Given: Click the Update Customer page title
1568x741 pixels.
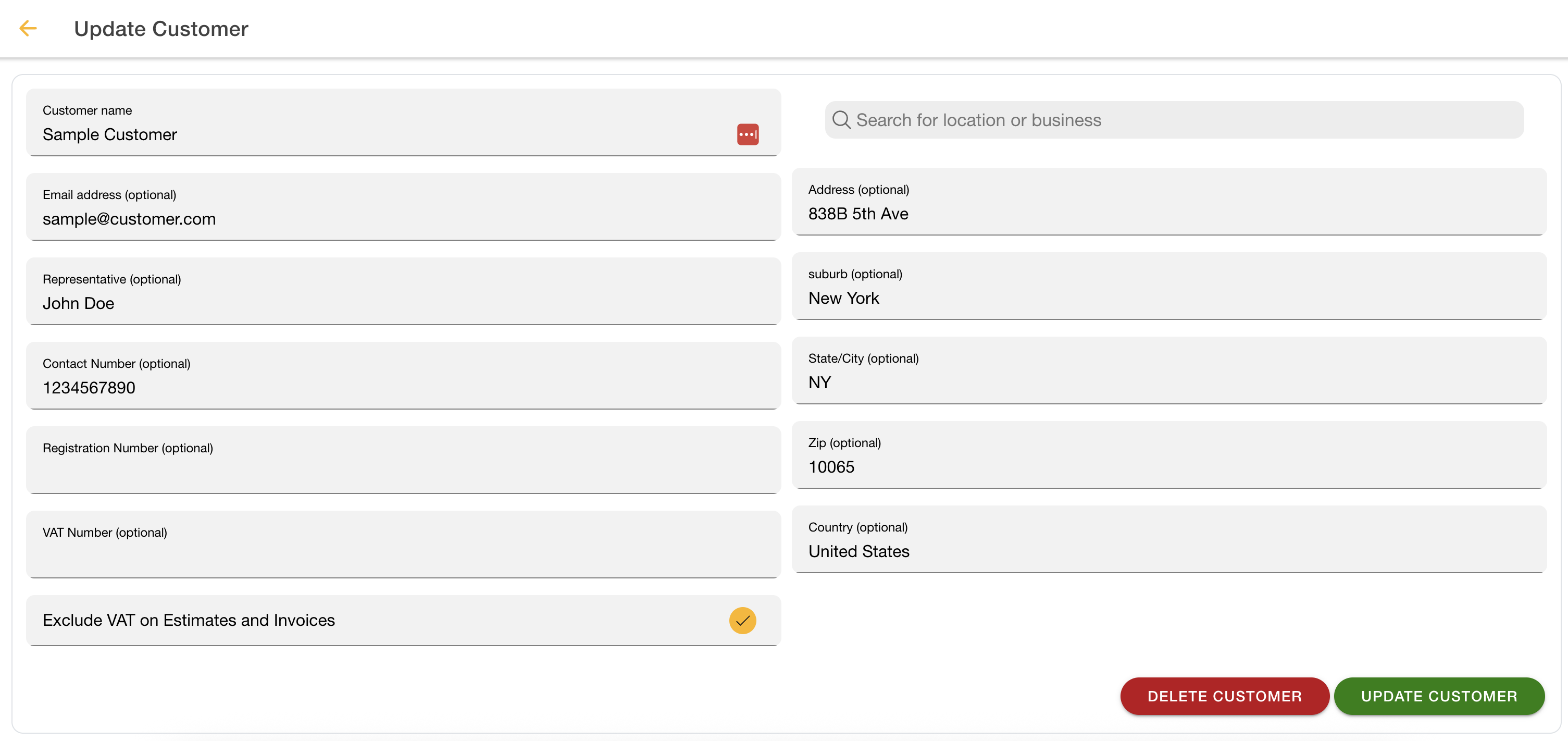Looking at the screenshot, I should coord(160,29).
